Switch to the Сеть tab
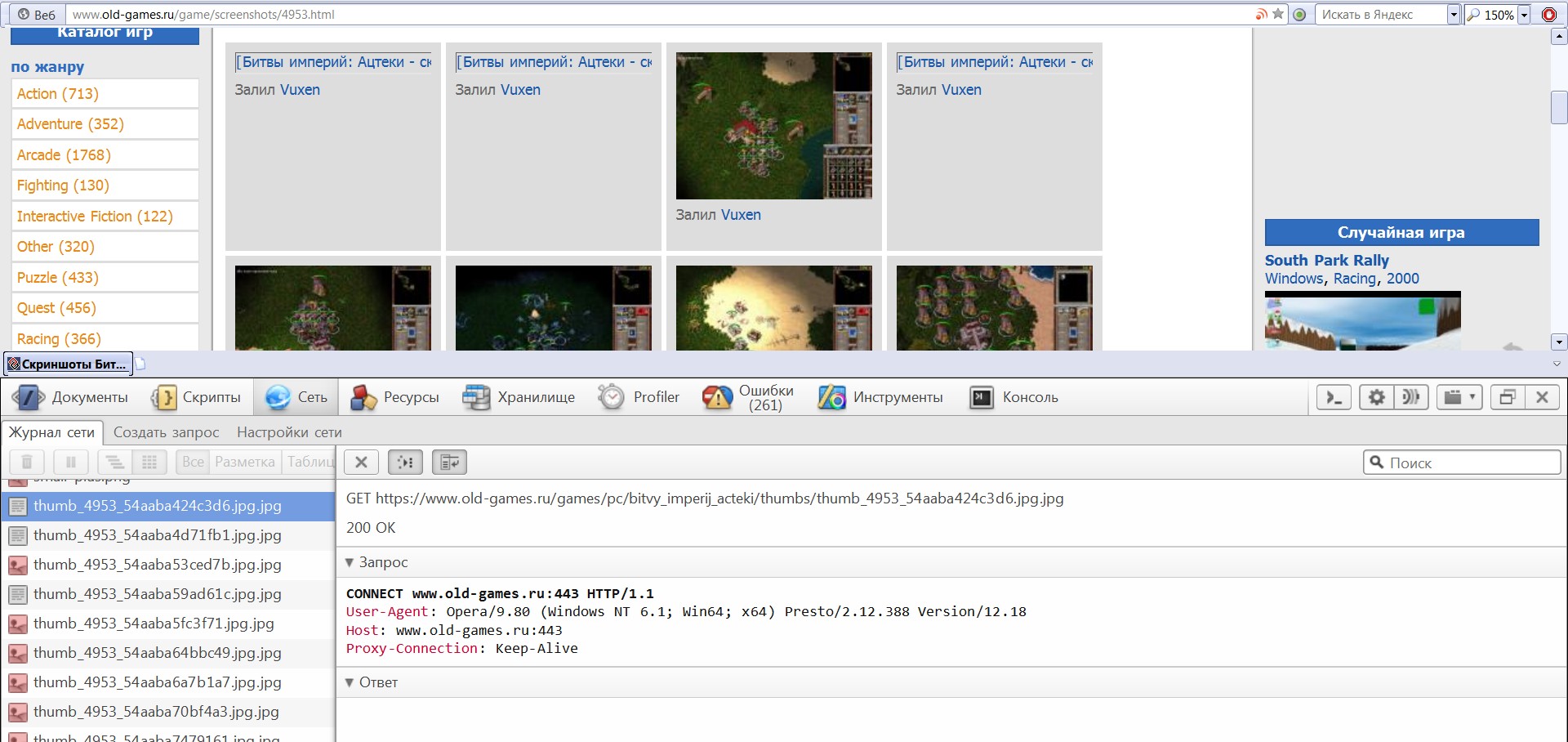 (x=296, y=397)
